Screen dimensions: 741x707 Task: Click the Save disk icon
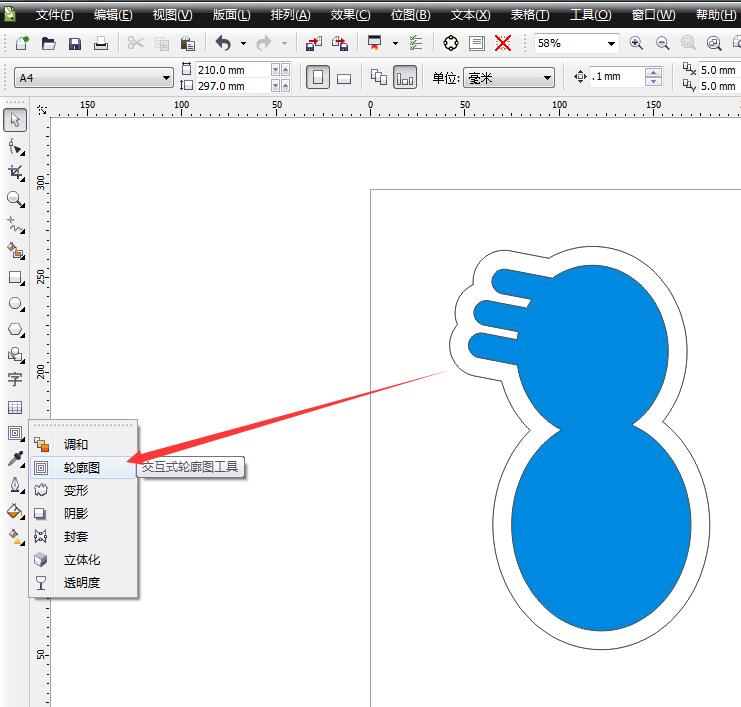pos(75,44)
